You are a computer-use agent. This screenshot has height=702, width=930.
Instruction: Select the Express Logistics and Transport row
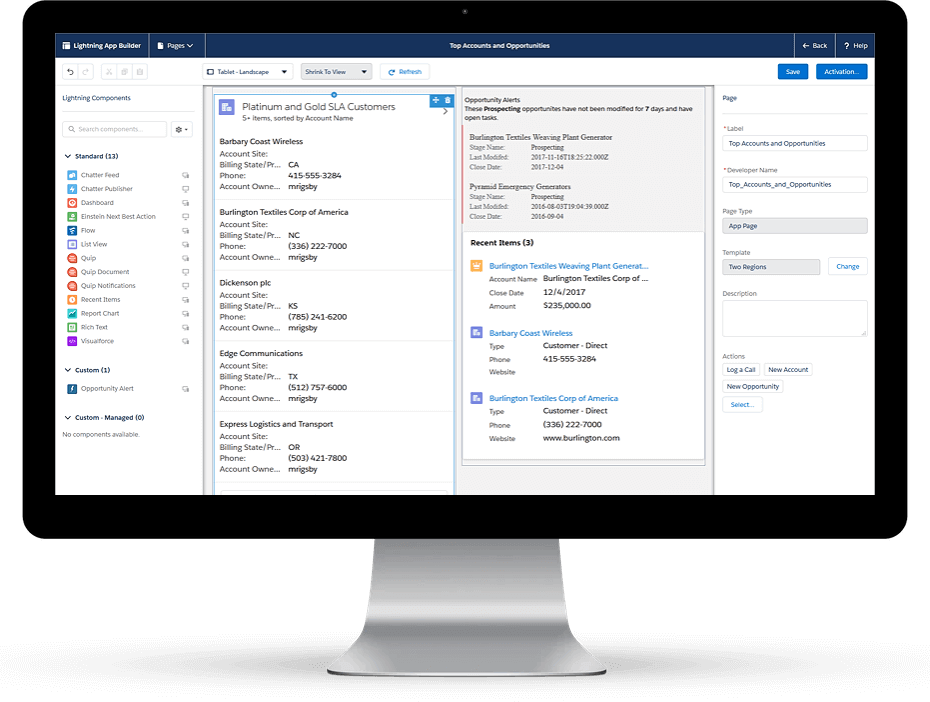point(334,446)
